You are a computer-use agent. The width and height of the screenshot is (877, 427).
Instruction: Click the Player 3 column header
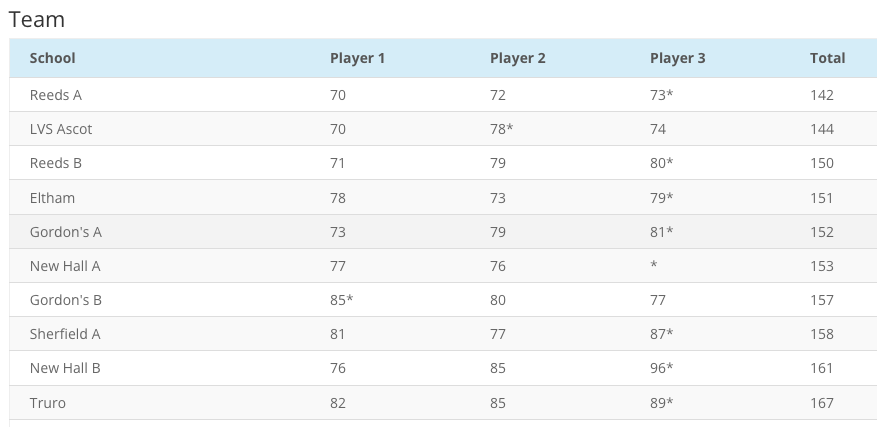point(677,58)
